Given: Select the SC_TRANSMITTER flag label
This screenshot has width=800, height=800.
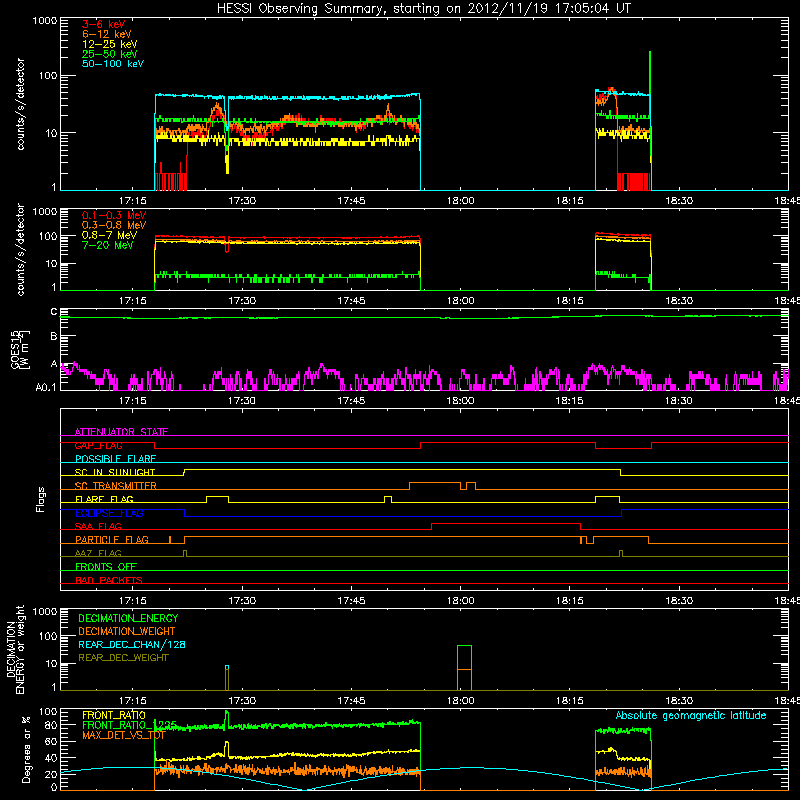Looking at the screenshot, I should pos(116,486).
